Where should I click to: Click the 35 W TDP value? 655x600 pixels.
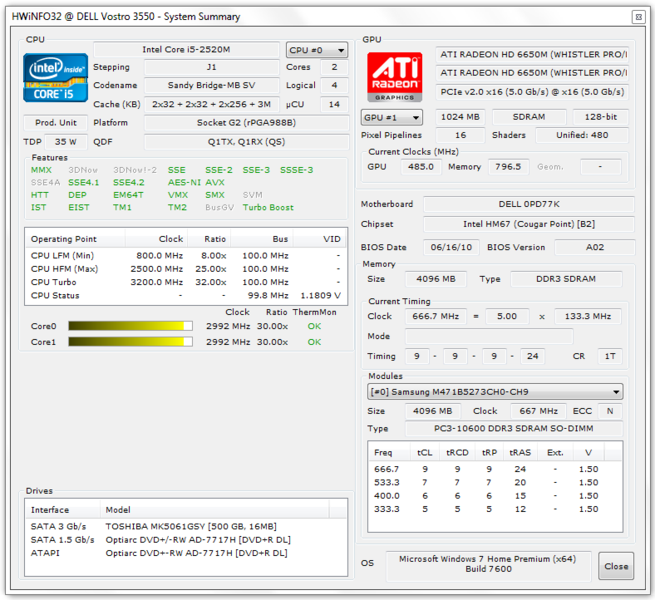66,142
